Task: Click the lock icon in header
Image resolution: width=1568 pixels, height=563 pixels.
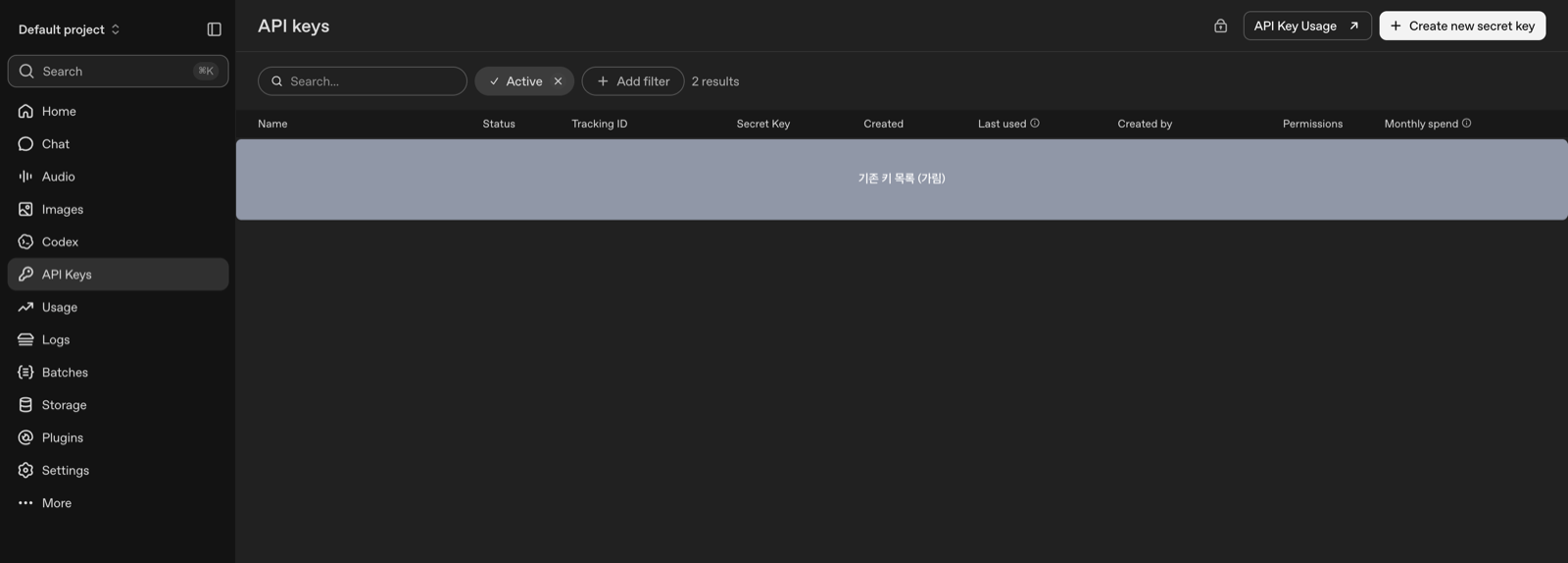Action: (x=1220, y=26)
